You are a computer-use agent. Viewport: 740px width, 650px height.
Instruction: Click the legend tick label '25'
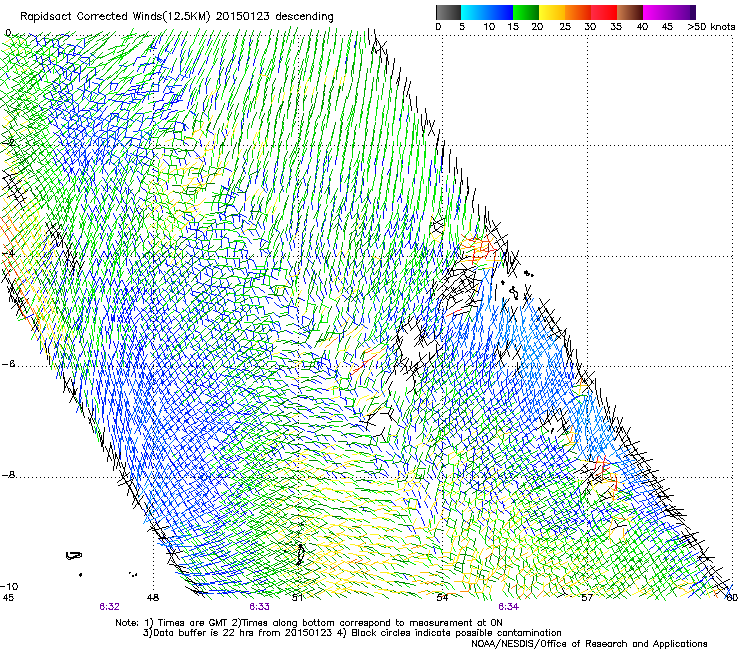[x=565, y=27]
